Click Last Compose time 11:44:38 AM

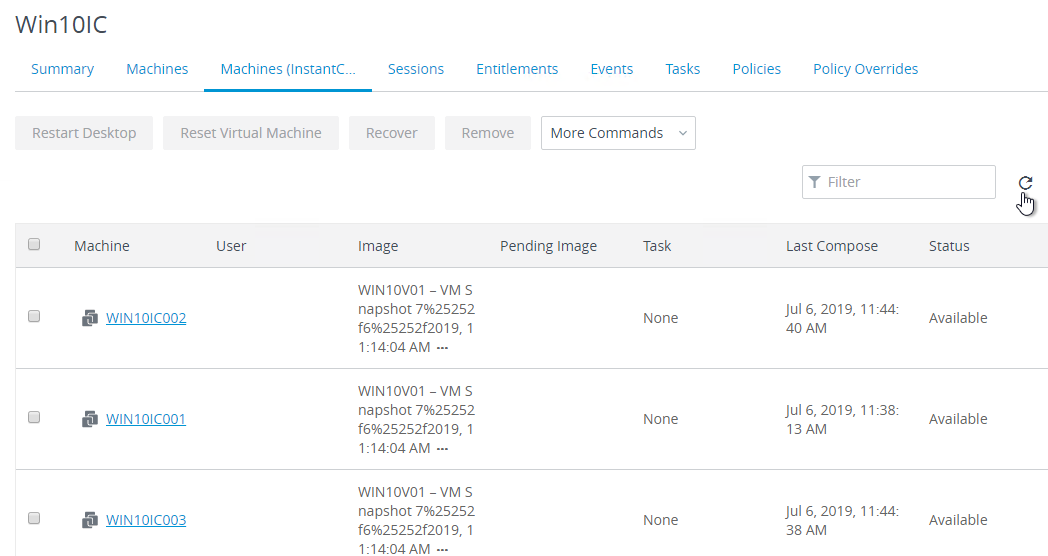click(x=842, y=521)
